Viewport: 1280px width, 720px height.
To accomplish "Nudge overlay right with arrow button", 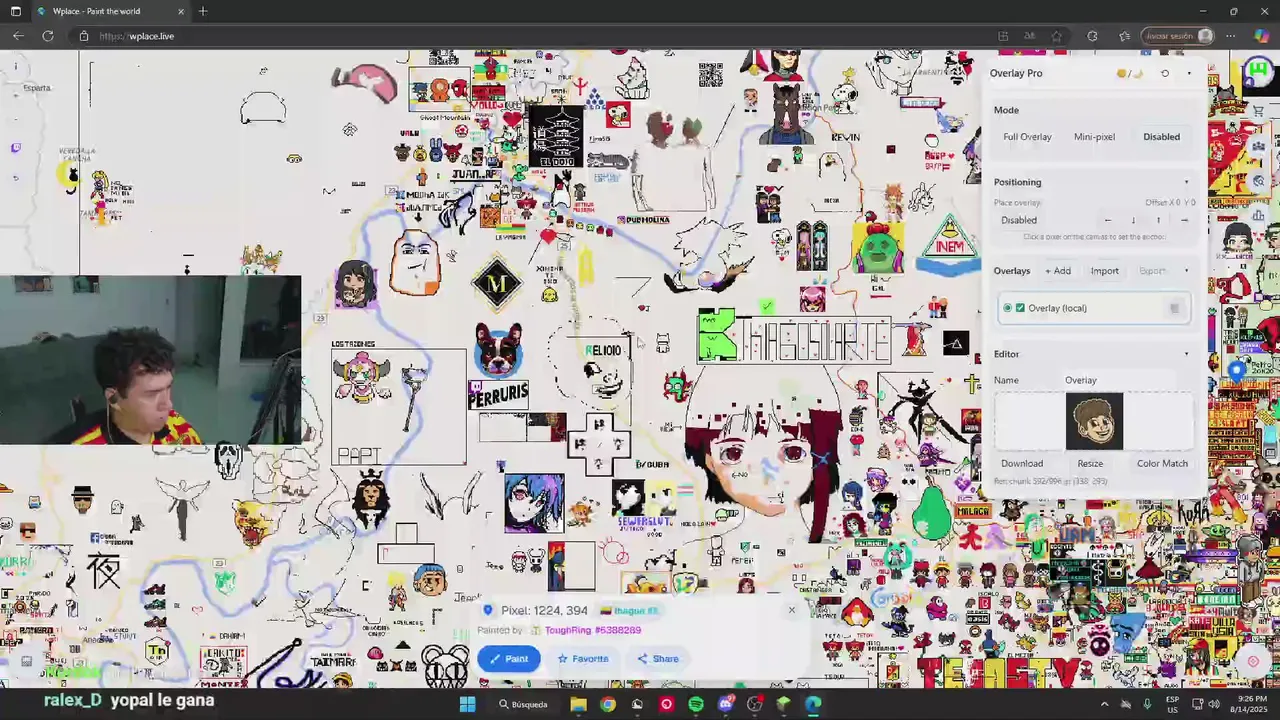I will click(1184, 220).
